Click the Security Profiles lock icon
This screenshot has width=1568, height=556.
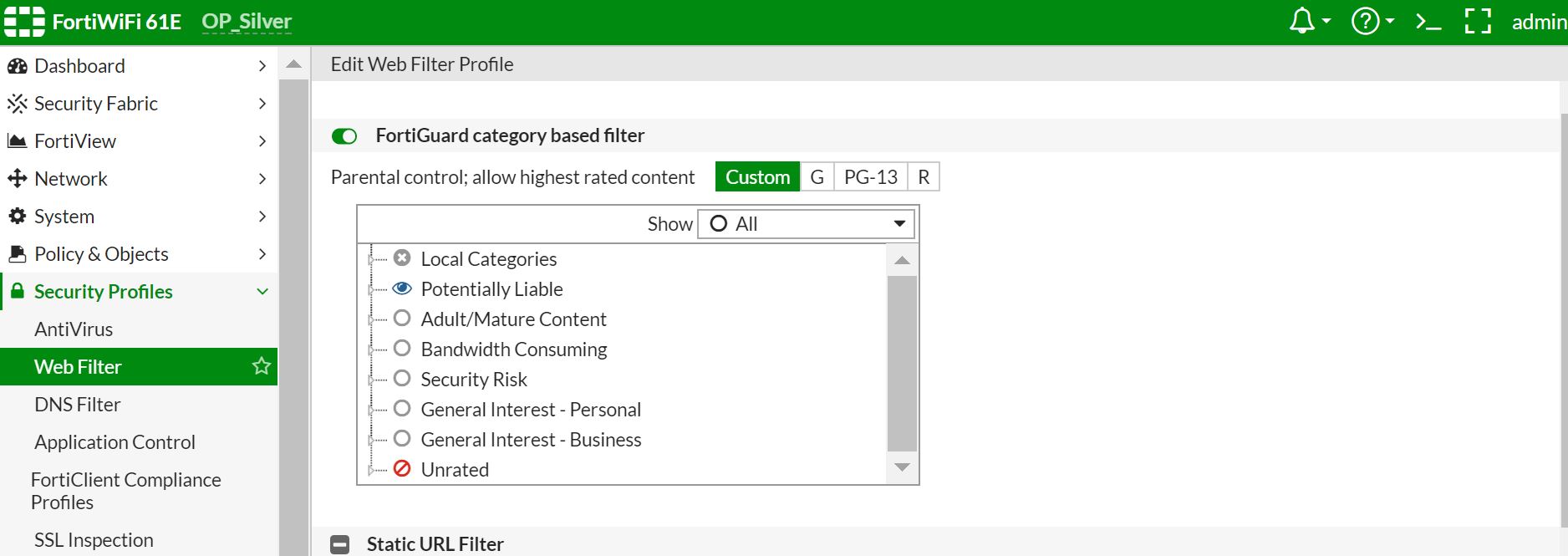pyautogui.click(x=17, y=291)
